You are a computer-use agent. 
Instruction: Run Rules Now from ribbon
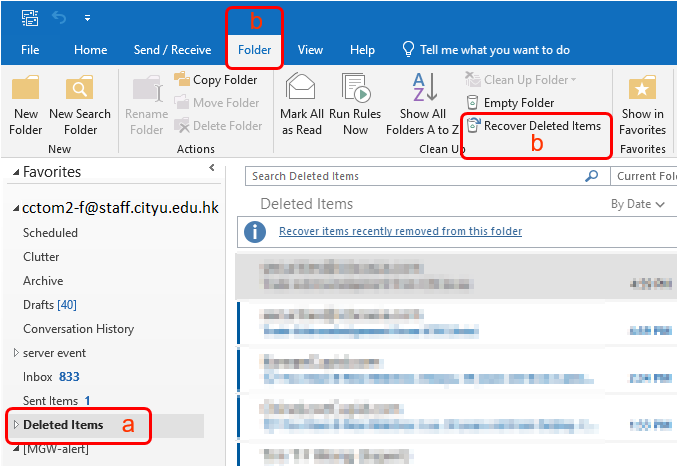[x=355, y=90]
